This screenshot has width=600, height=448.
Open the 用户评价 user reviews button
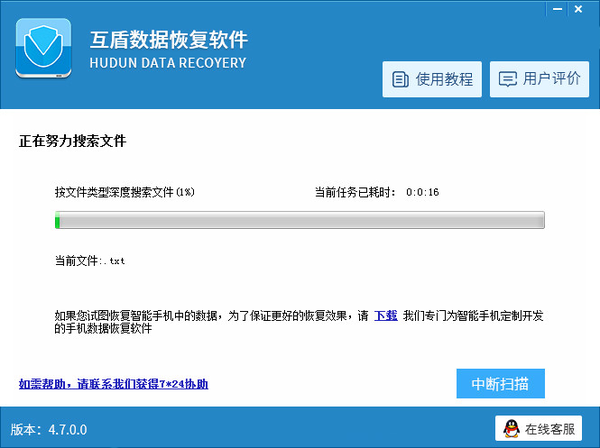(x=539, y=79)
